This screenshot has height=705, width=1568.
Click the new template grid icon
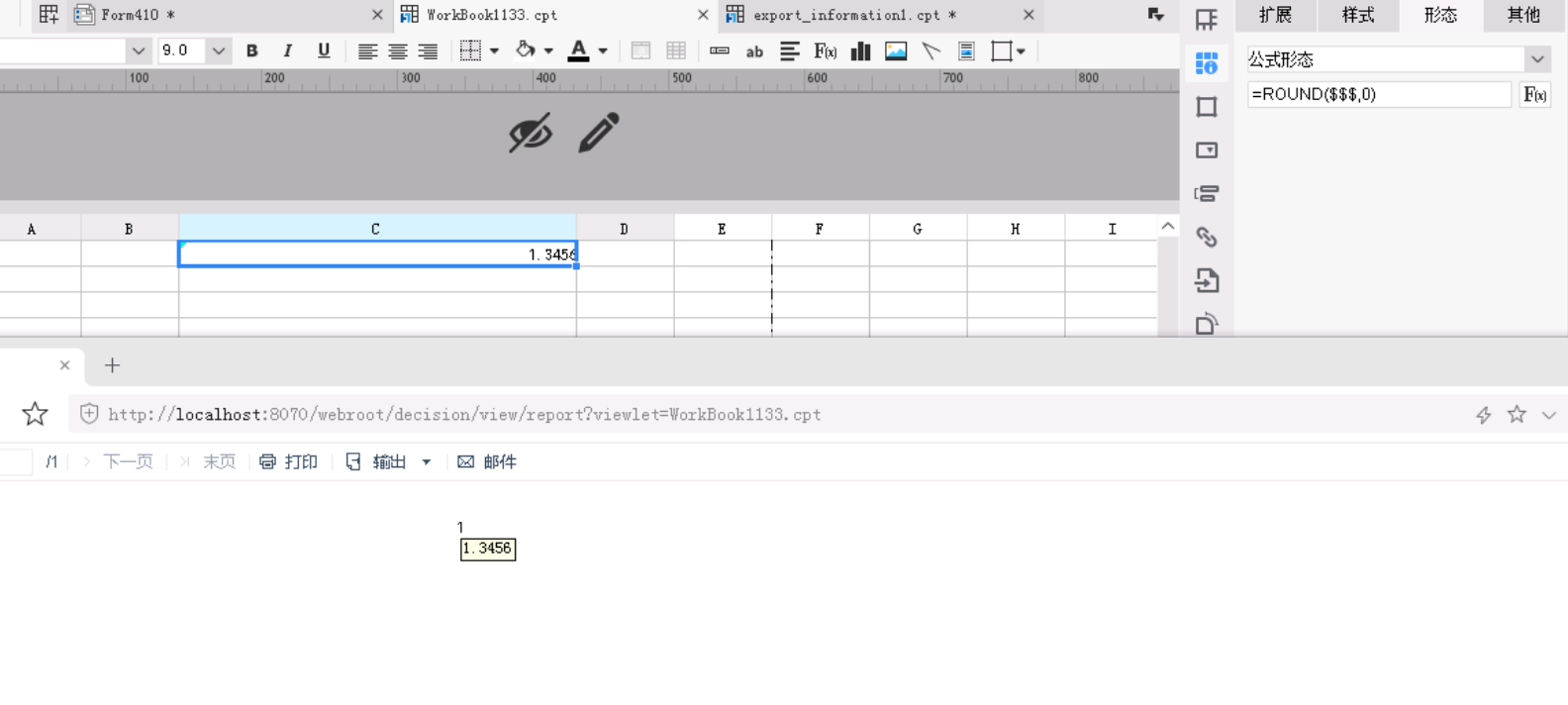coord(49,14)
